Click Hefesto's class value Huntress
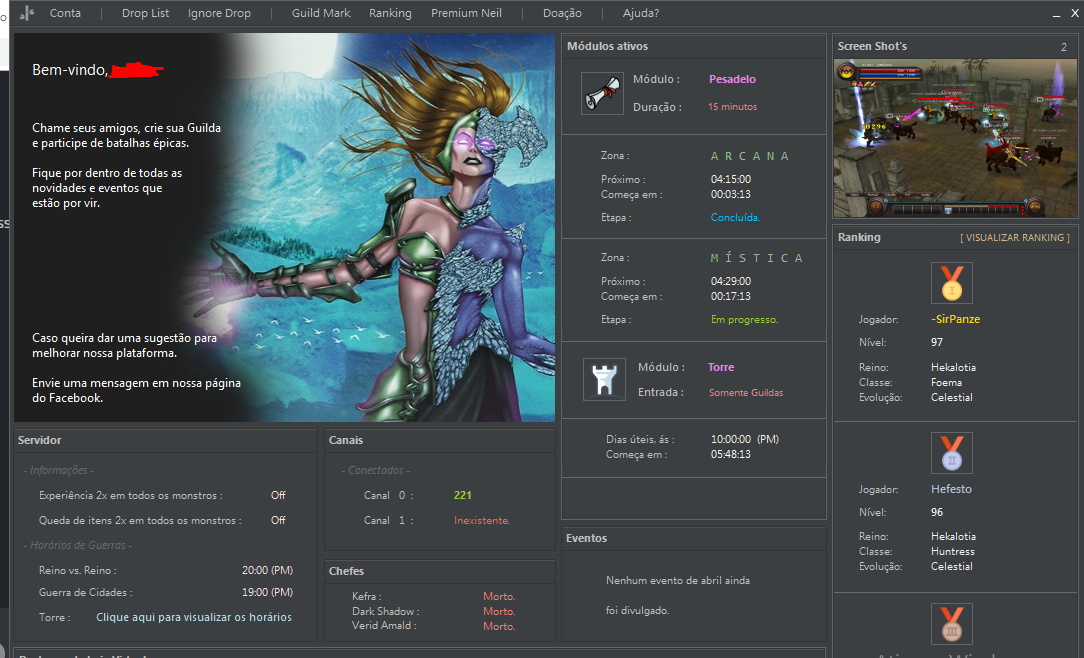 [x=953, y=552]
